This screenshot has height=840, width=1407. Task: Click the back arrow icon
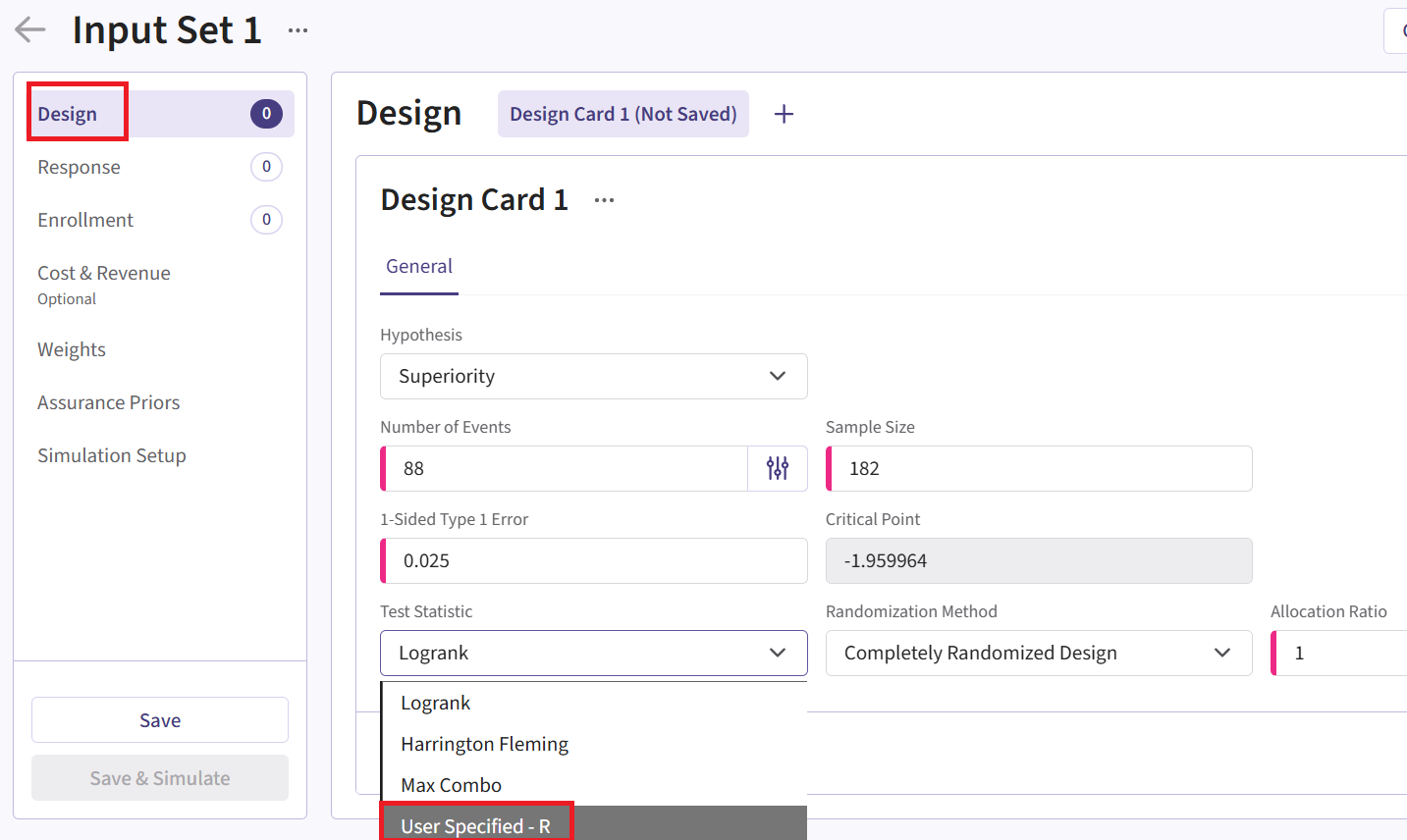click(30, 30)
